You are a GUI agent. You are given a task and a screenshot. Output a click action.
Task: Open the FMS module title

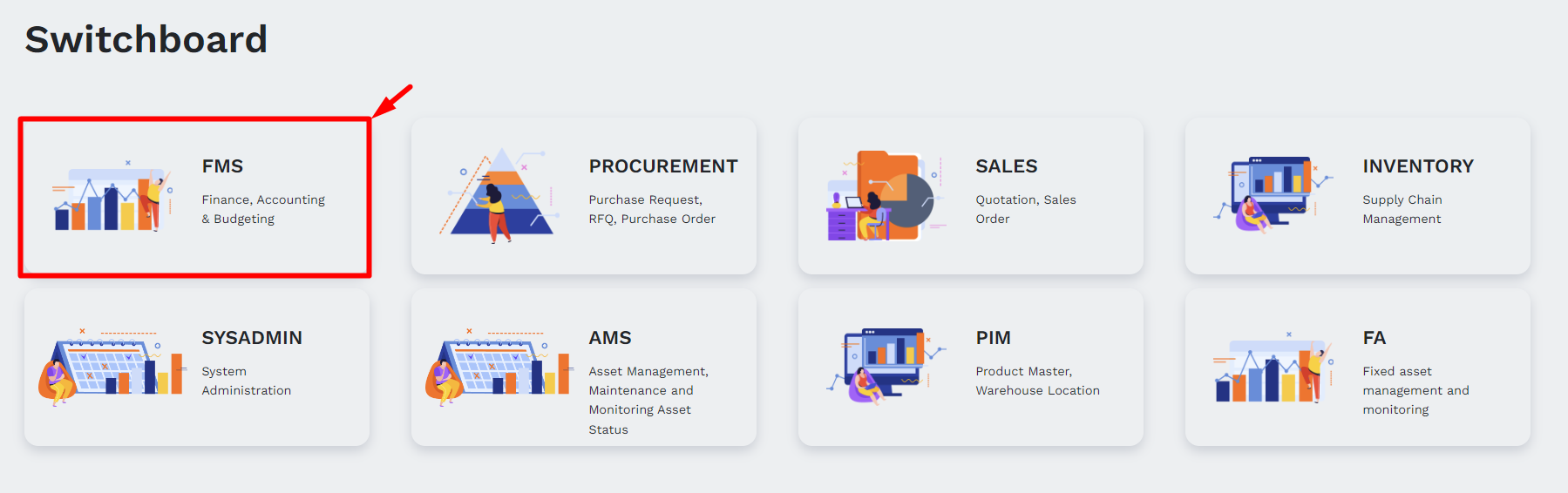point(222,166)
